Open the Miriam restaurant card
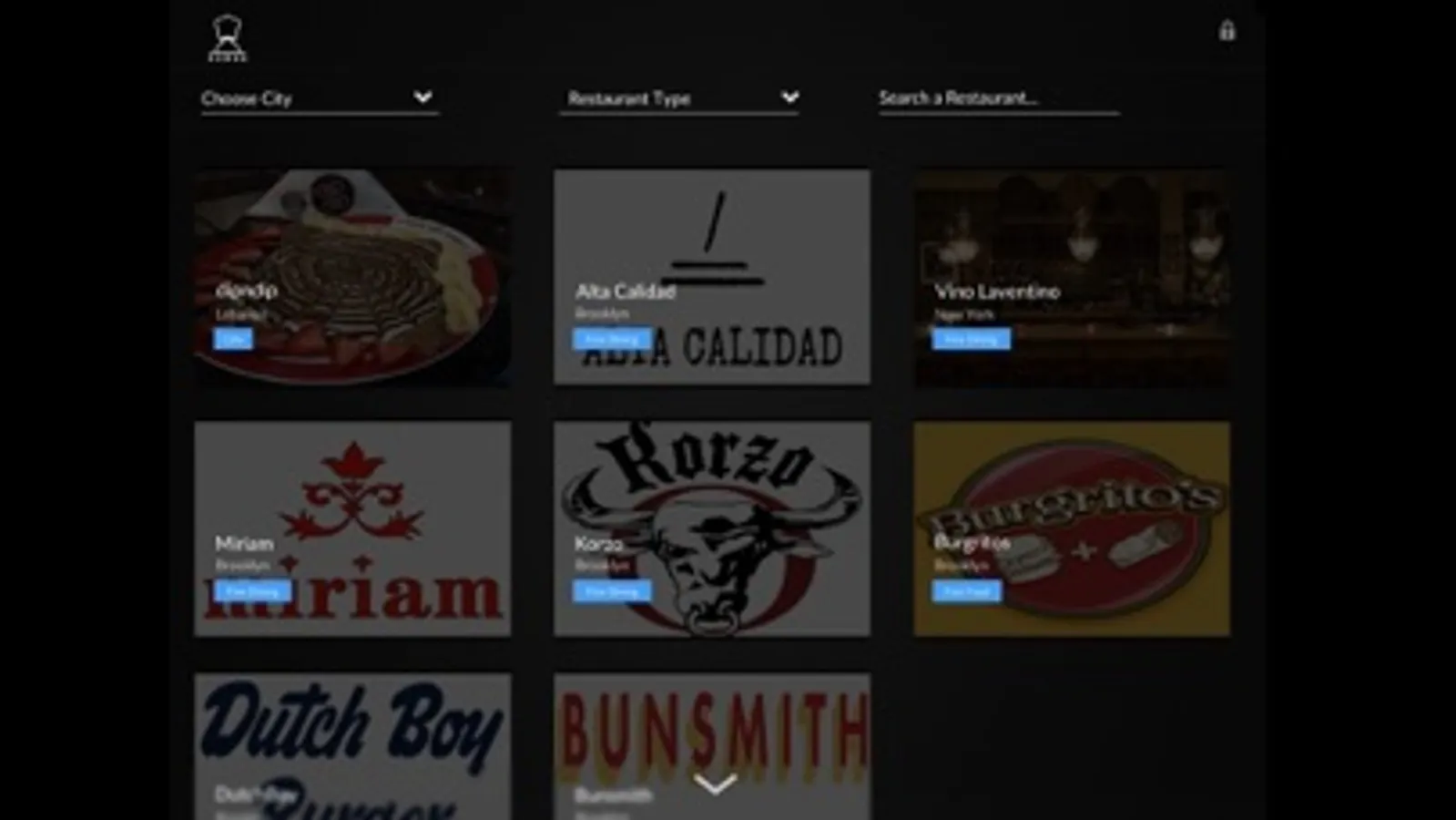Viewport: 1456px width, 820px height. tap(352, 528)
